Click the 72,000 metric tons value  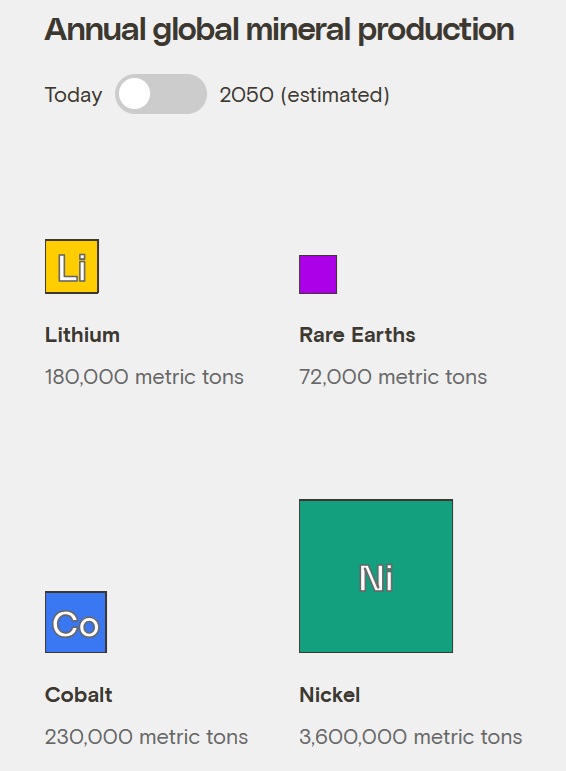pos(393,377)
